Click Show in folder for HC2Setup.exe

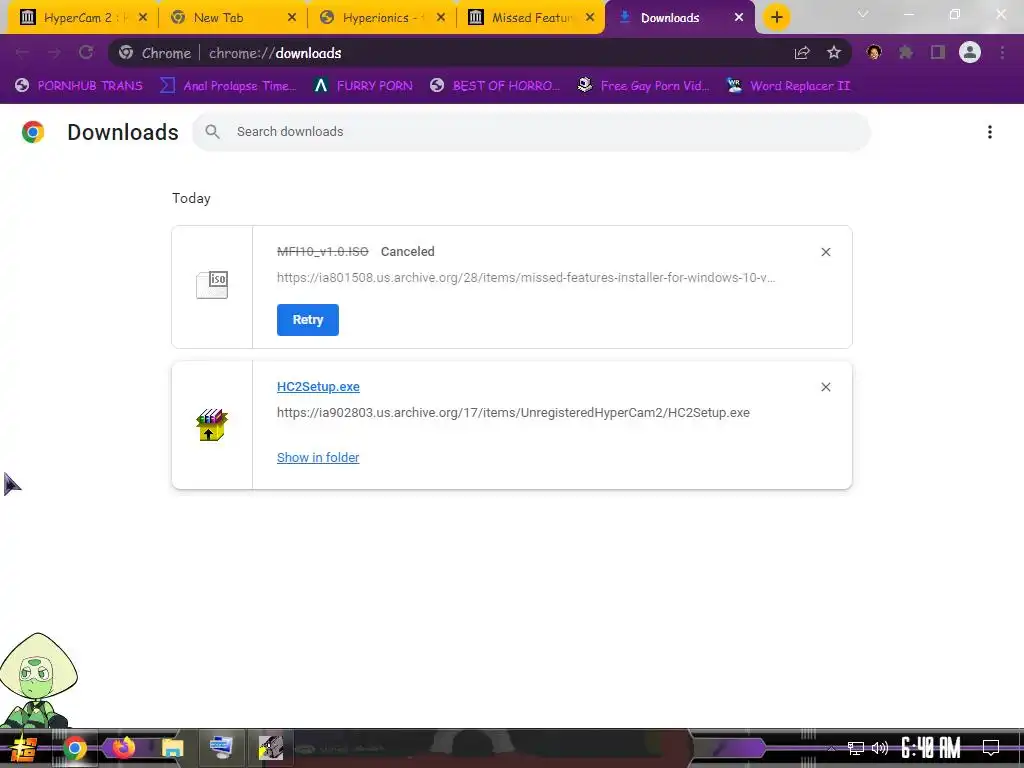point(318,457)
